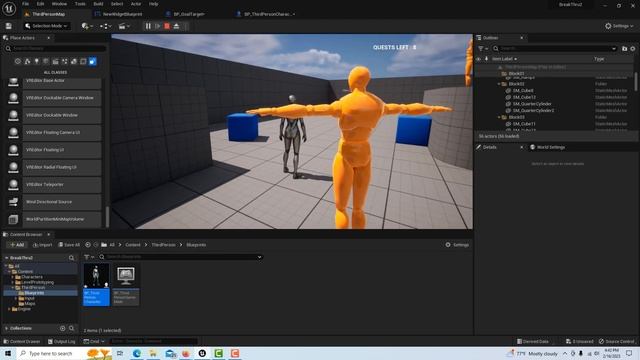Eject from the player controller
This screenshot has height=360, width=640.
[176, 26]
